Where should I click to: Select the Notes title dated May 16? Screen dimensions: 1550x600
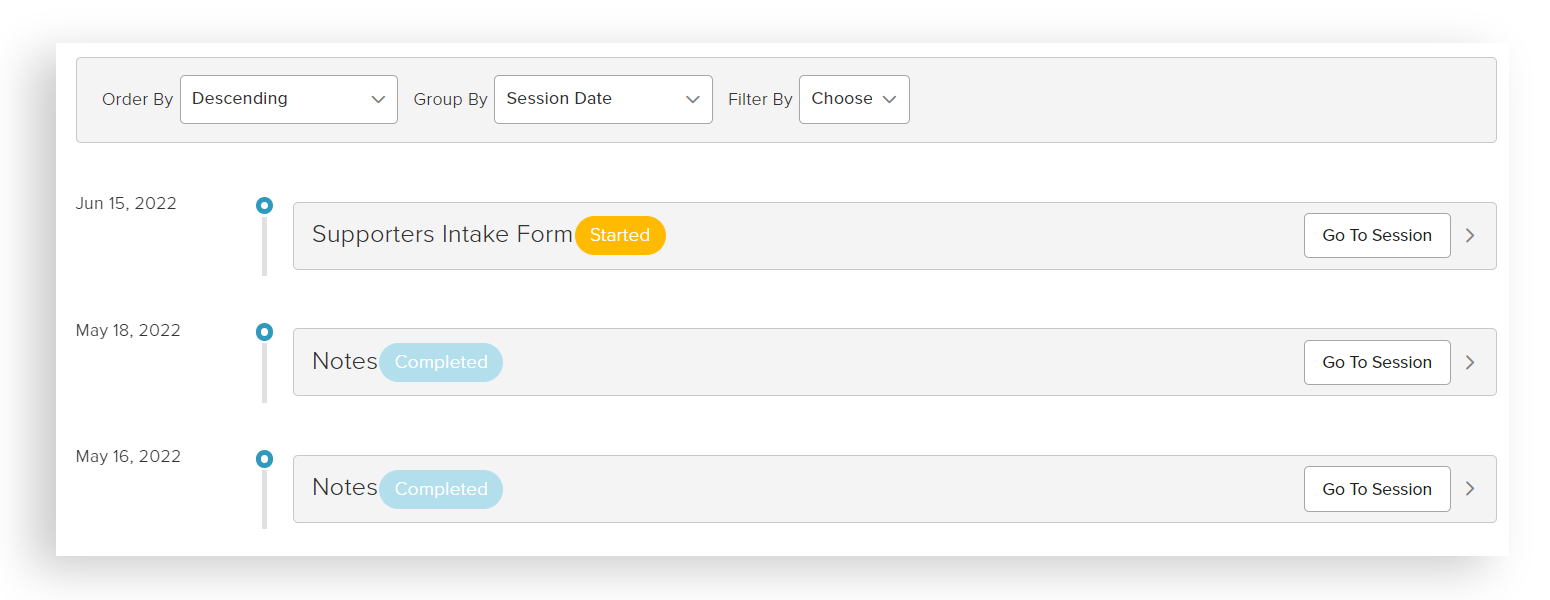pyautogui.click(x=344, y=488)
